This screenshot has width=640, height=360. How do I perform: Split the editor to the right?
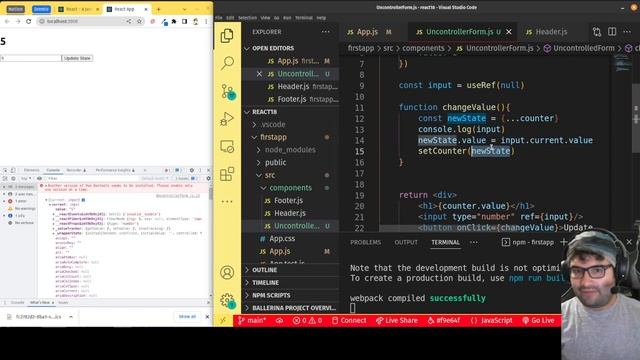point(612,32)
